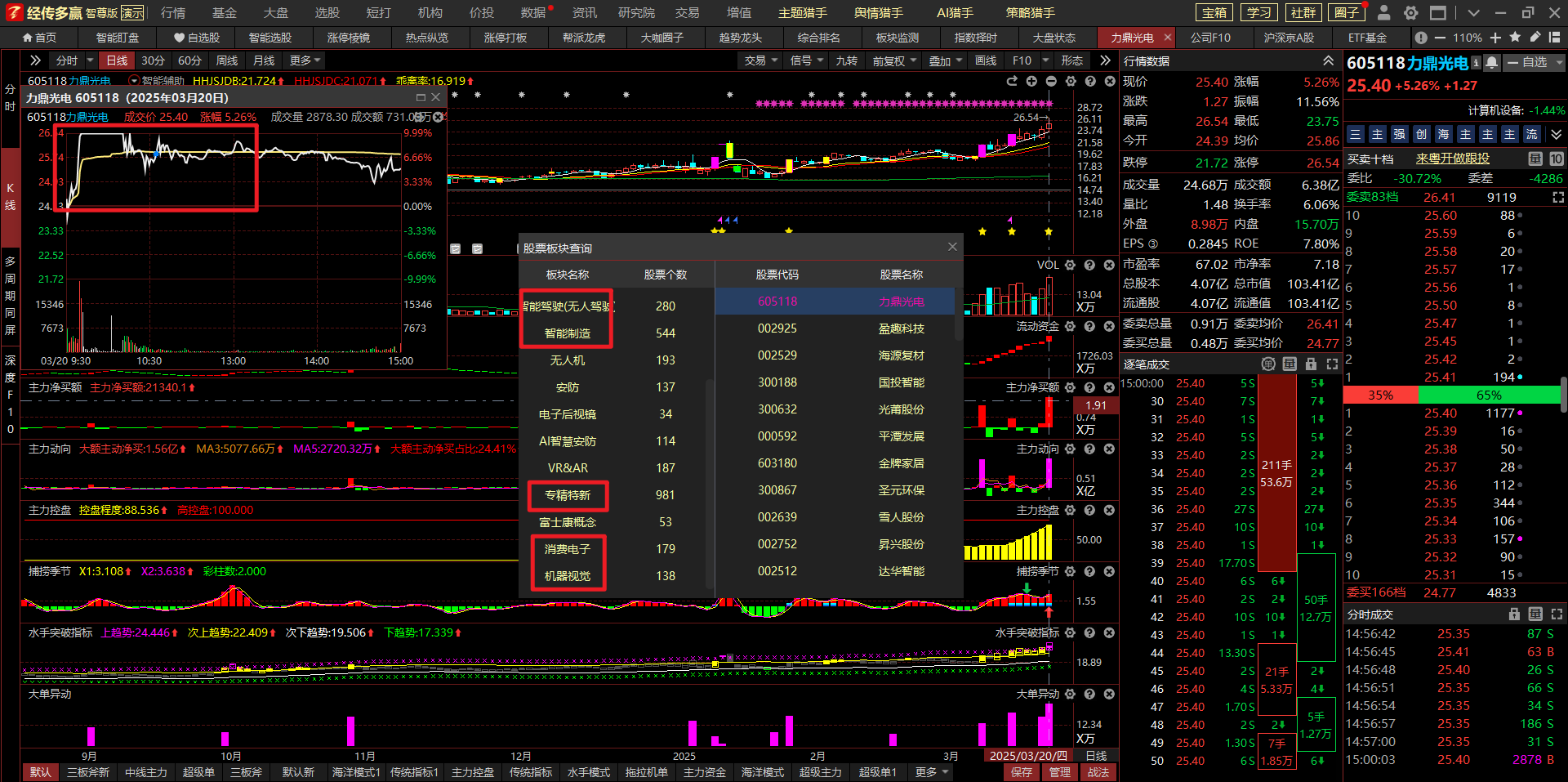1568x782 pixels.
Task: Click the 35% / 65% buy-sell ratio bar
Action: (1451, 395)
